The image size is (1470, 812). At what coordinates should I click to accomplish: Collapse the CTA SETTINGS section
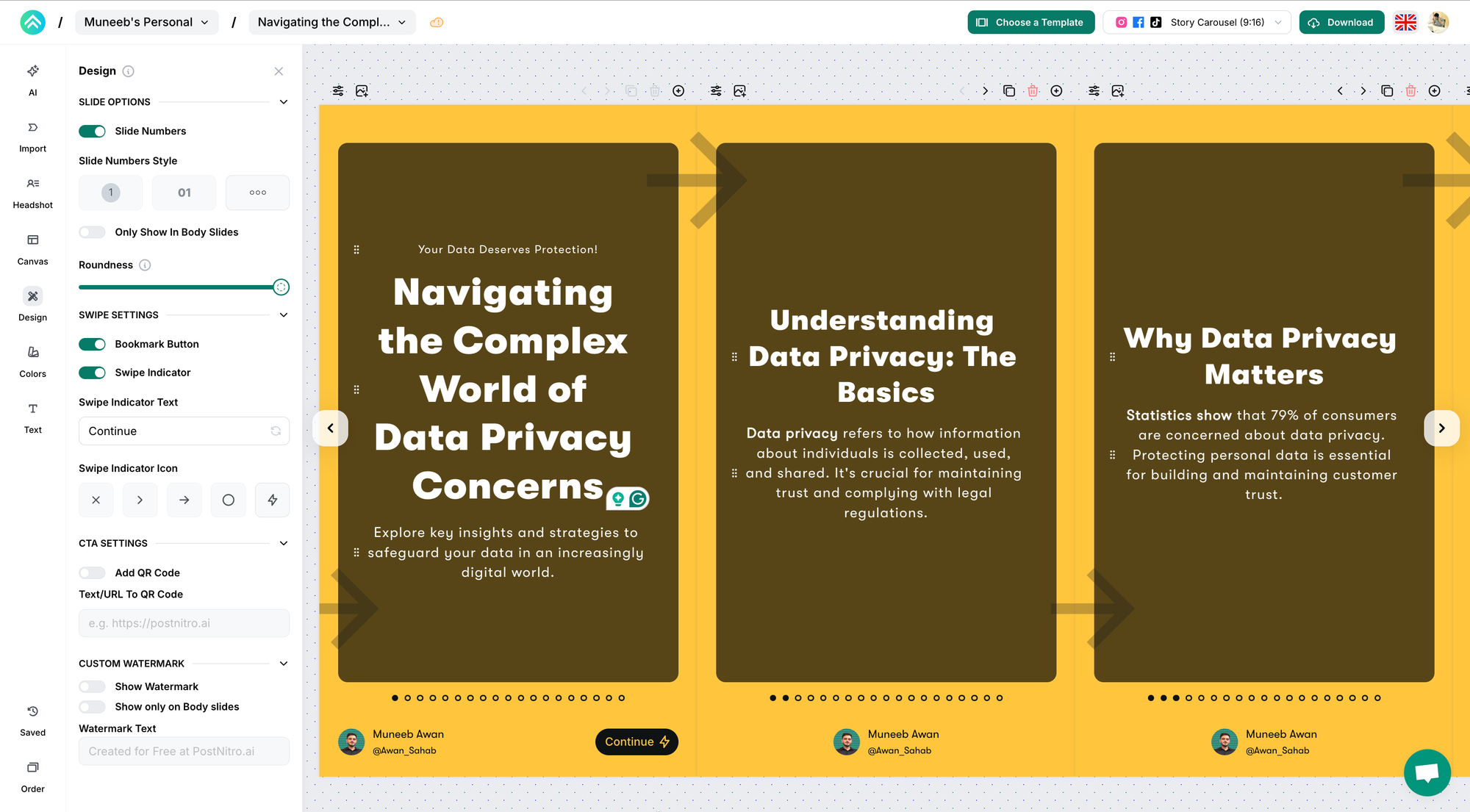tap(284, 544)
